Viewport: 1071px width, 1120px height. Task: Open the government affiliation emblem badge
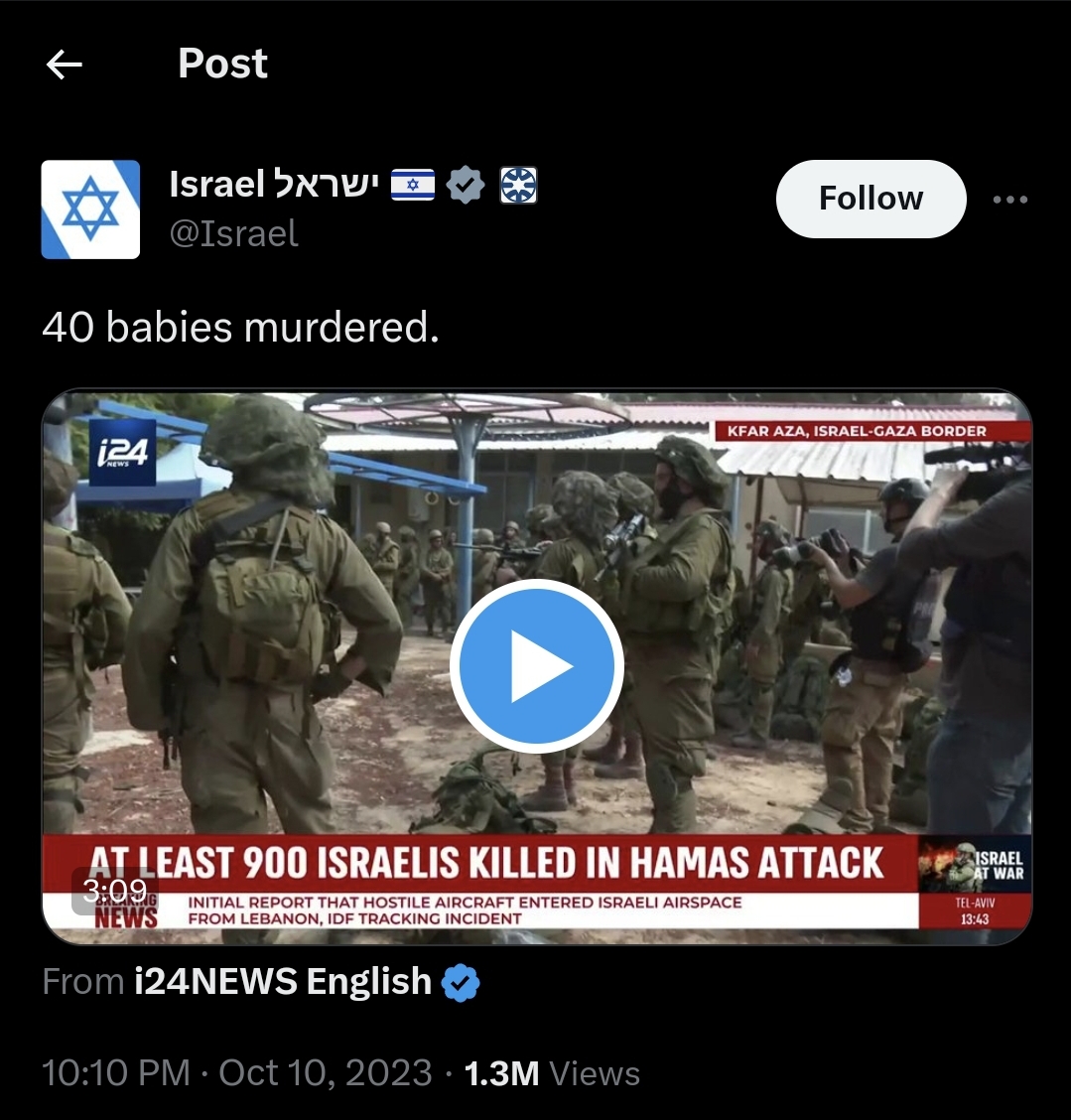click(x=518, y=185)
